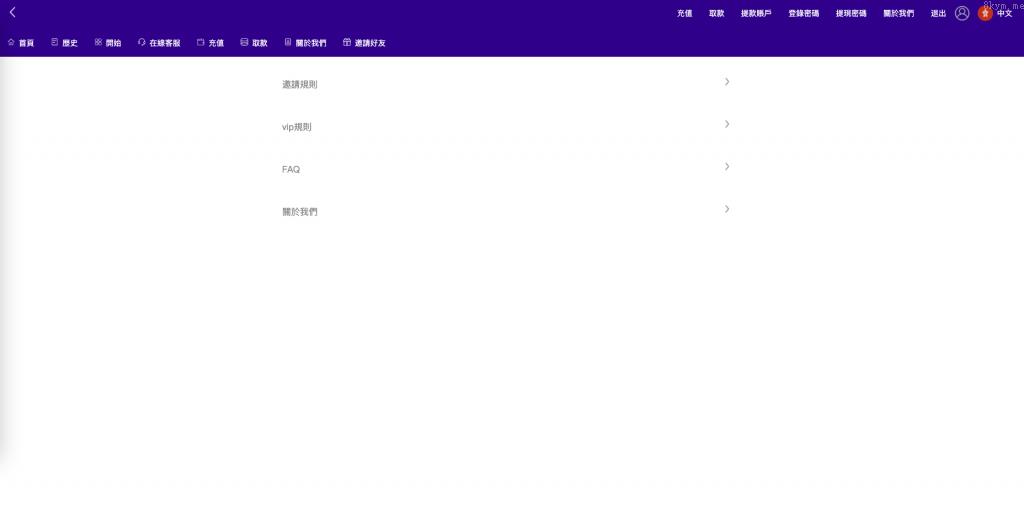Image resolution: width=1024 pixels, height=527 pixels.
Task: Click the back arrow icon
Action: [12, 12]
